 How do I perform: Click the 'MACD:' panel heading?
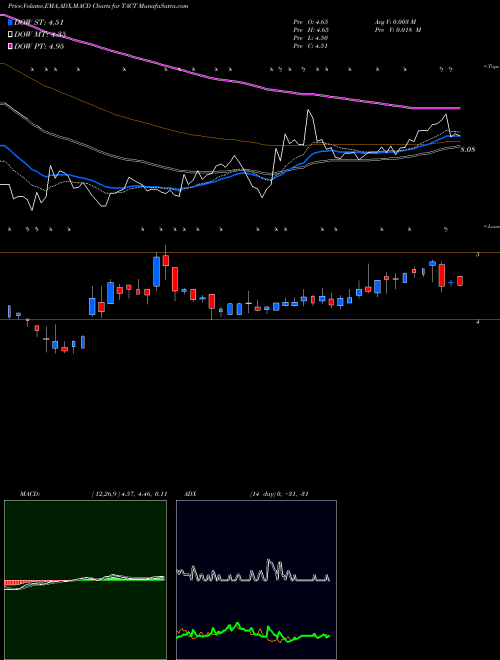(x=30, y=494)
